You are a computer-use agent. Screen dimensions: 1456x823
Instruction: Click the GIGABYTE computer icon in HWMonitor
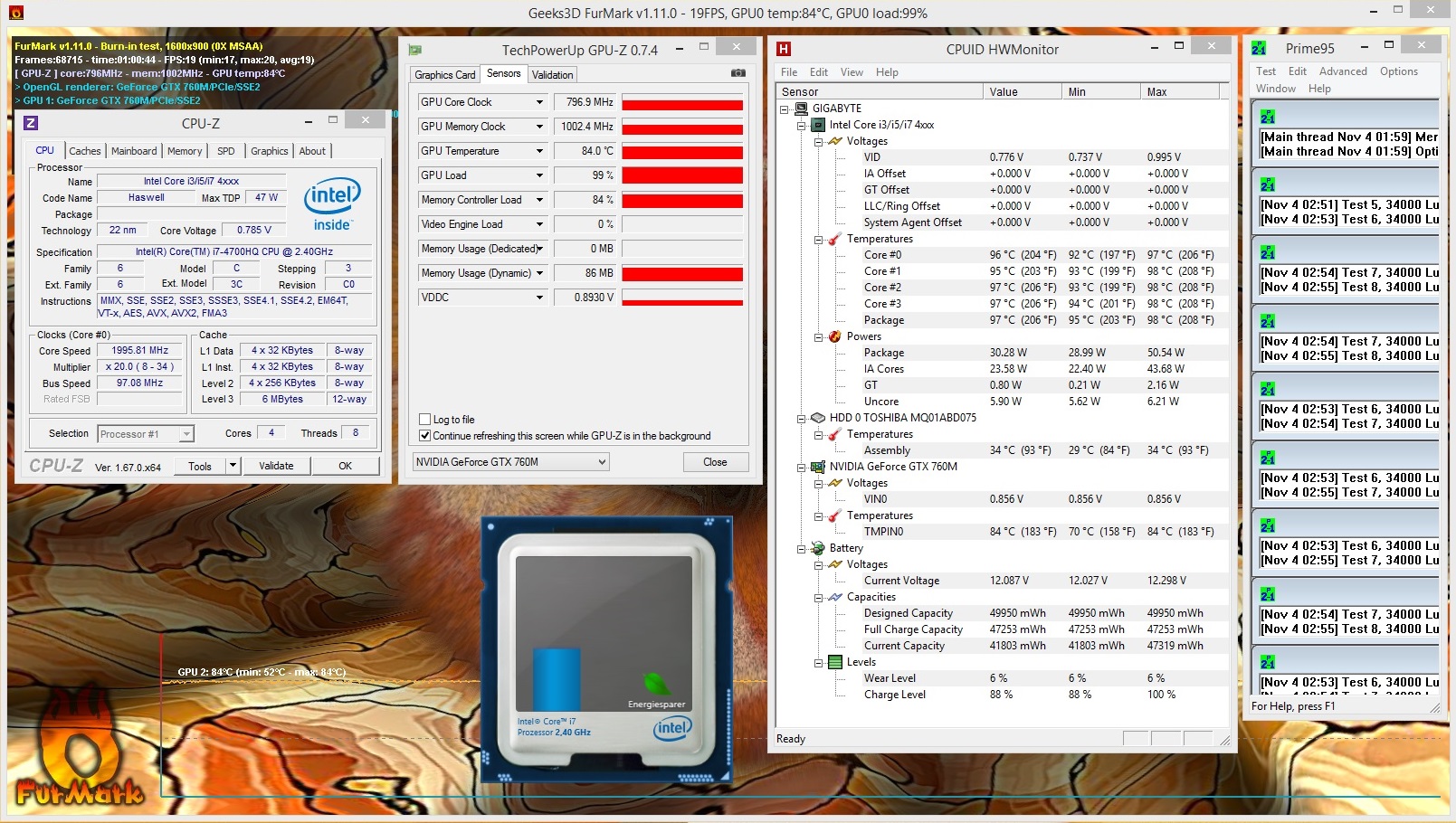(x=801, y=109)
